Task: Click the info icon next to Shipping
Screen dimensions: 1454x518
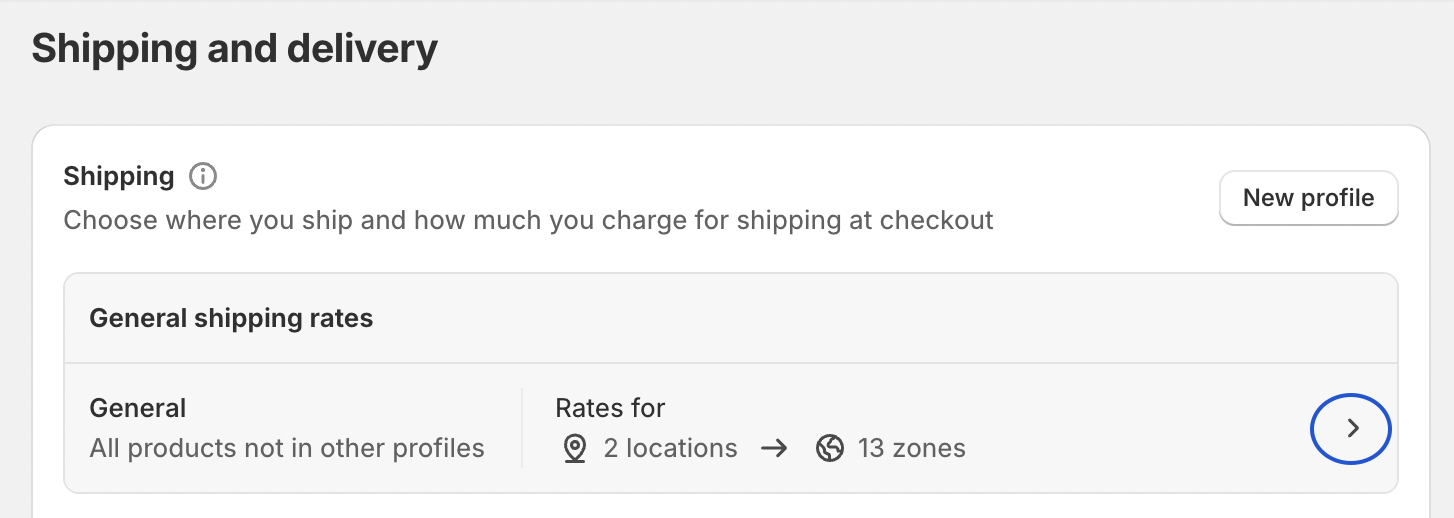Action: click(203, 177)
